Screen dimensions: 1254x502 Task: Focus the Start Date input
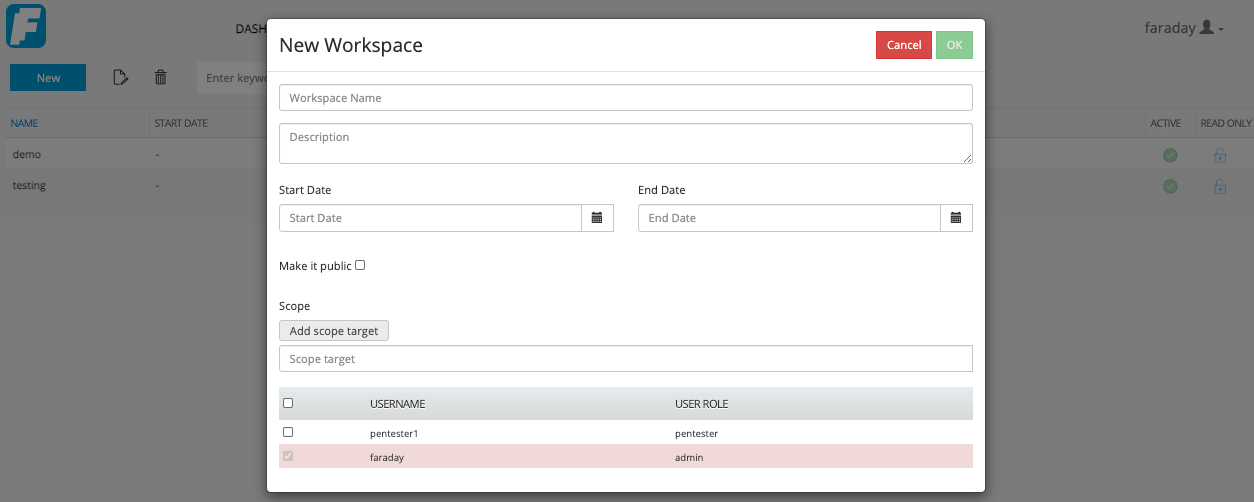coord(430,218)
